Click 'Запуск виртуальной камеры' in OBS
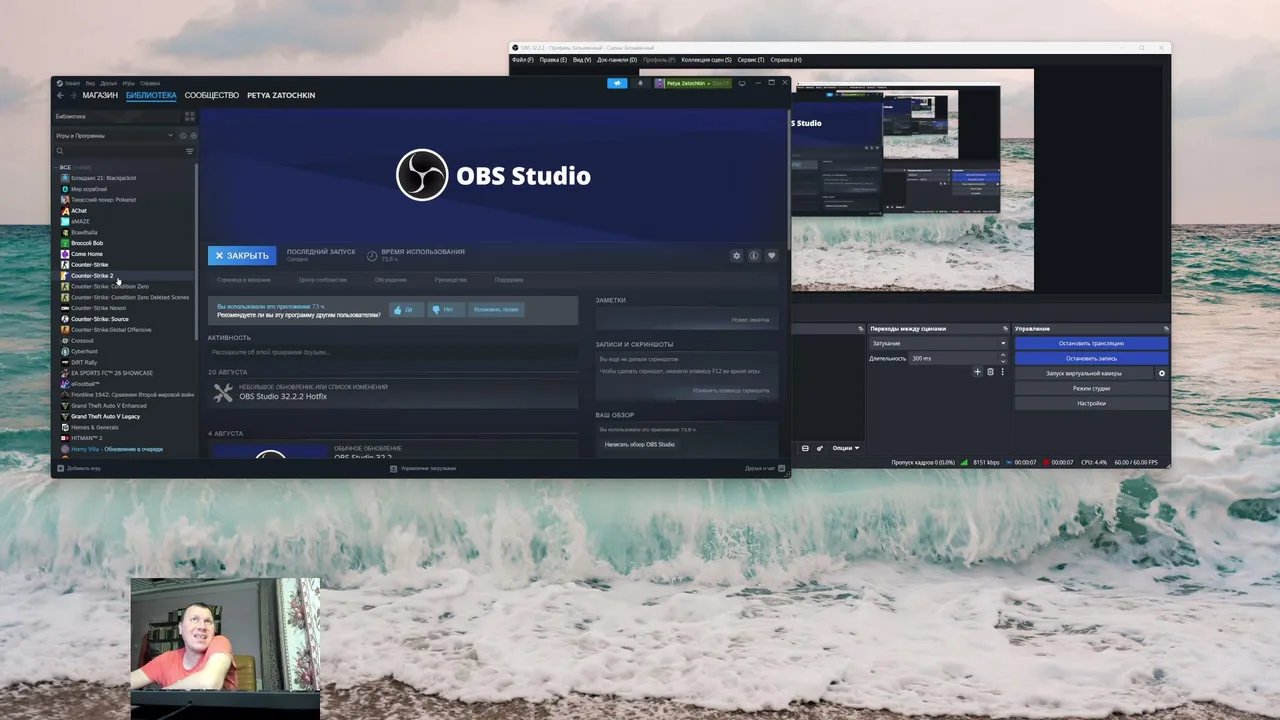 pos(1084,373)
